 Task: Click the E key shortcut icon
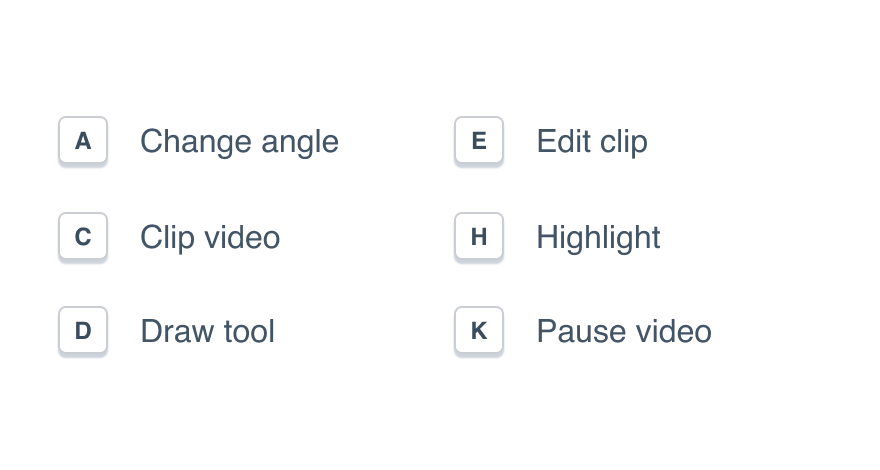pos(479,141)
